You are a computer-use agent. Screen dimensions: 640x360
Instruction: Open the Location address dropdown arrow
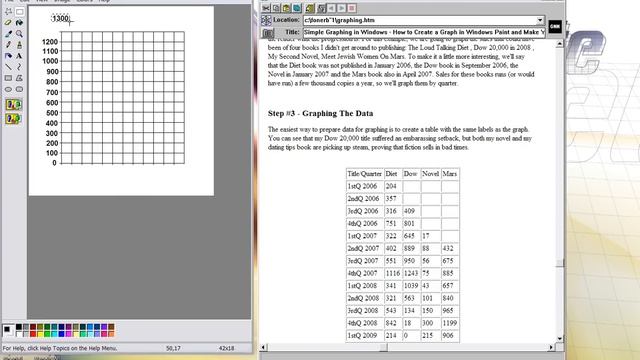click(540, 20)
